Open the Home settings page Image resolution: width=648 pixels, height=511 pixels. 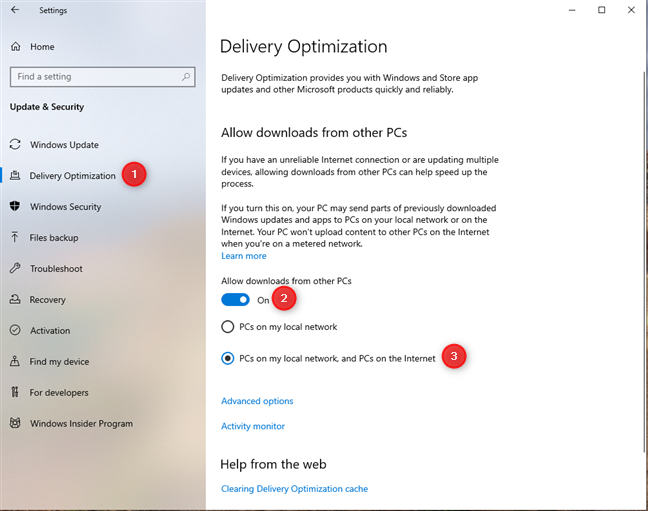coord(42,47)
